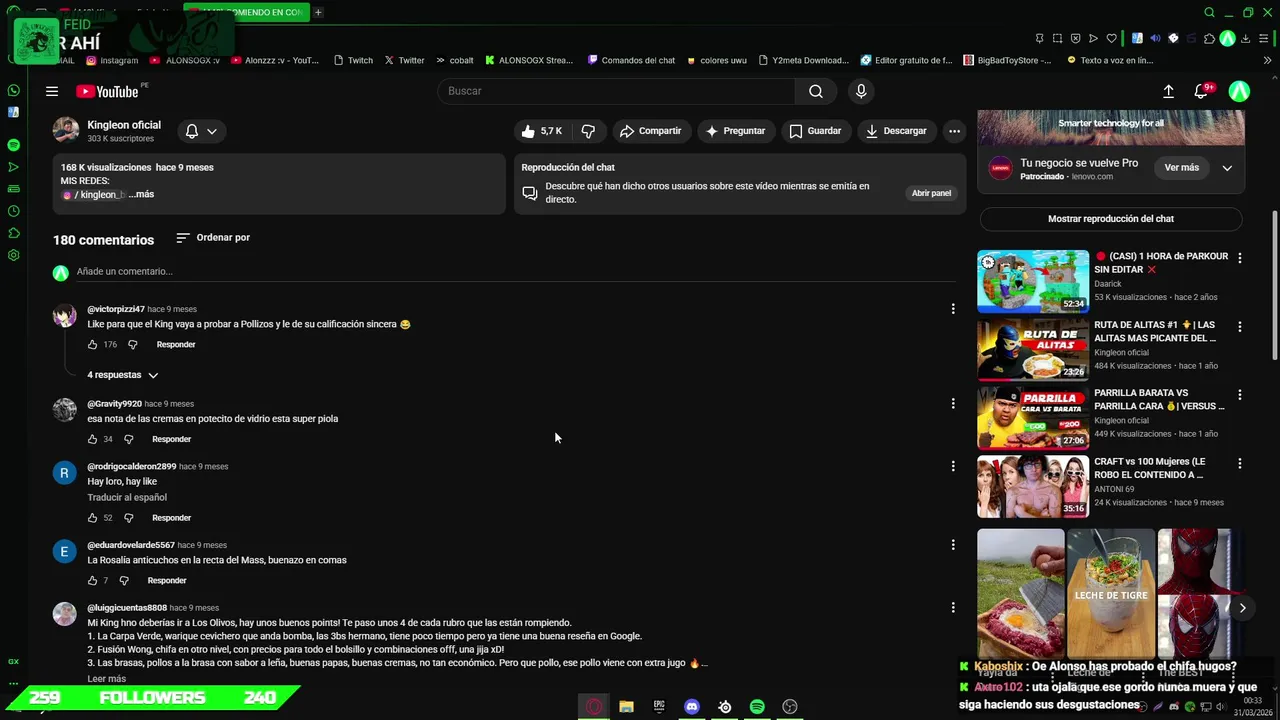The height and width of the screenshot is (720, 1280).
Task: Click the search magnifier button
Action: point(816,91)
